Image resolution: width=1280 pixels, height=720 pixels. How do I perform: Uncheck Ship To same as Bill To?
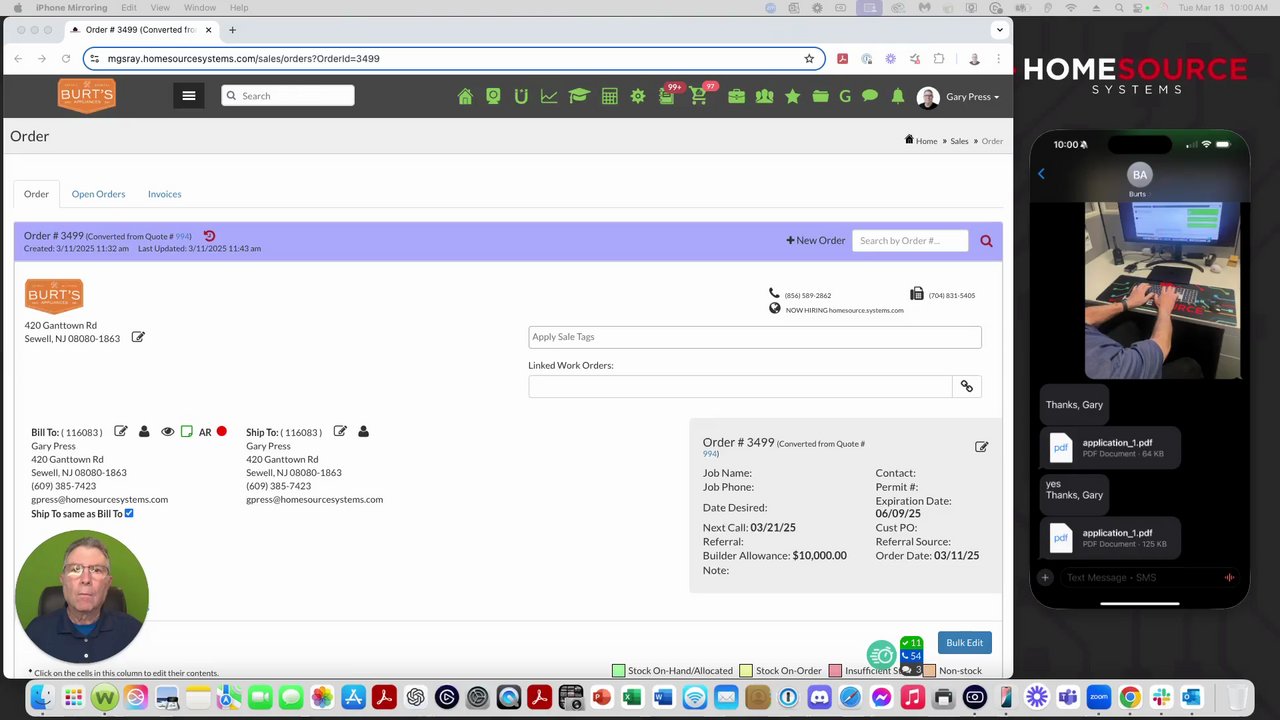(129, 513)
